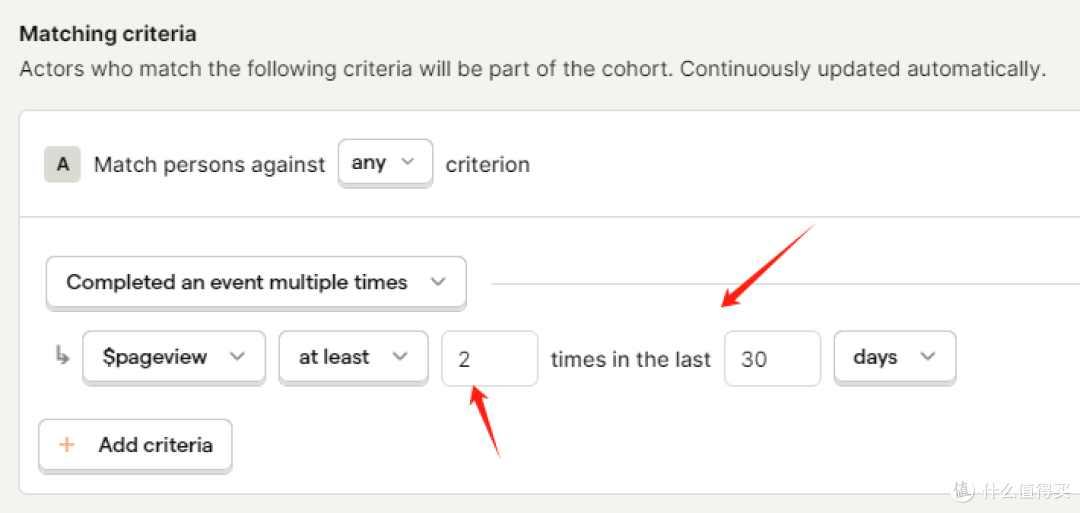Screen dimensions: 1080x513
Task: Click the 'criterion' text label
Action: (487, 165)
